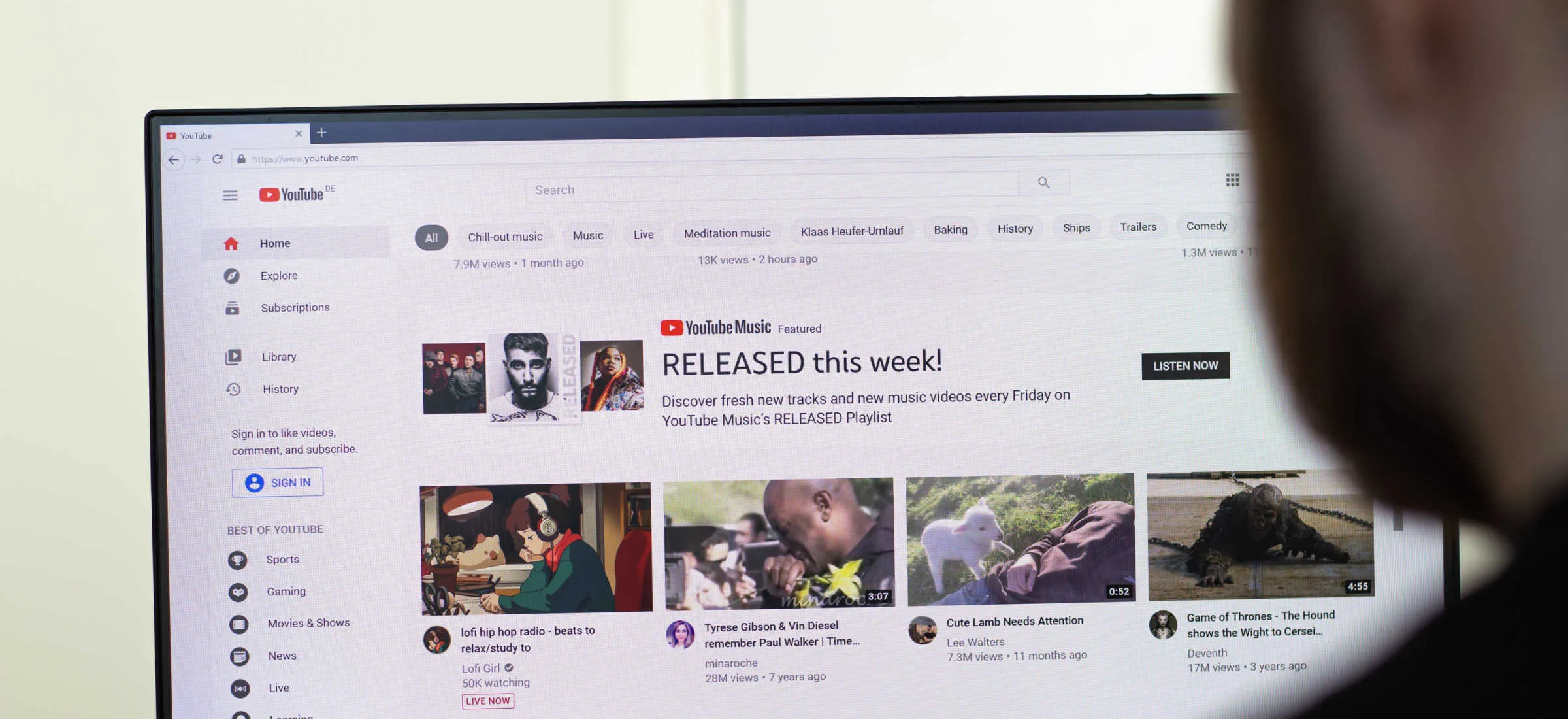Screen dimensions: 1568x719
Task: Open the Subscriptions sidebar label
Action: pyautogui.click(x=295, y=307)
